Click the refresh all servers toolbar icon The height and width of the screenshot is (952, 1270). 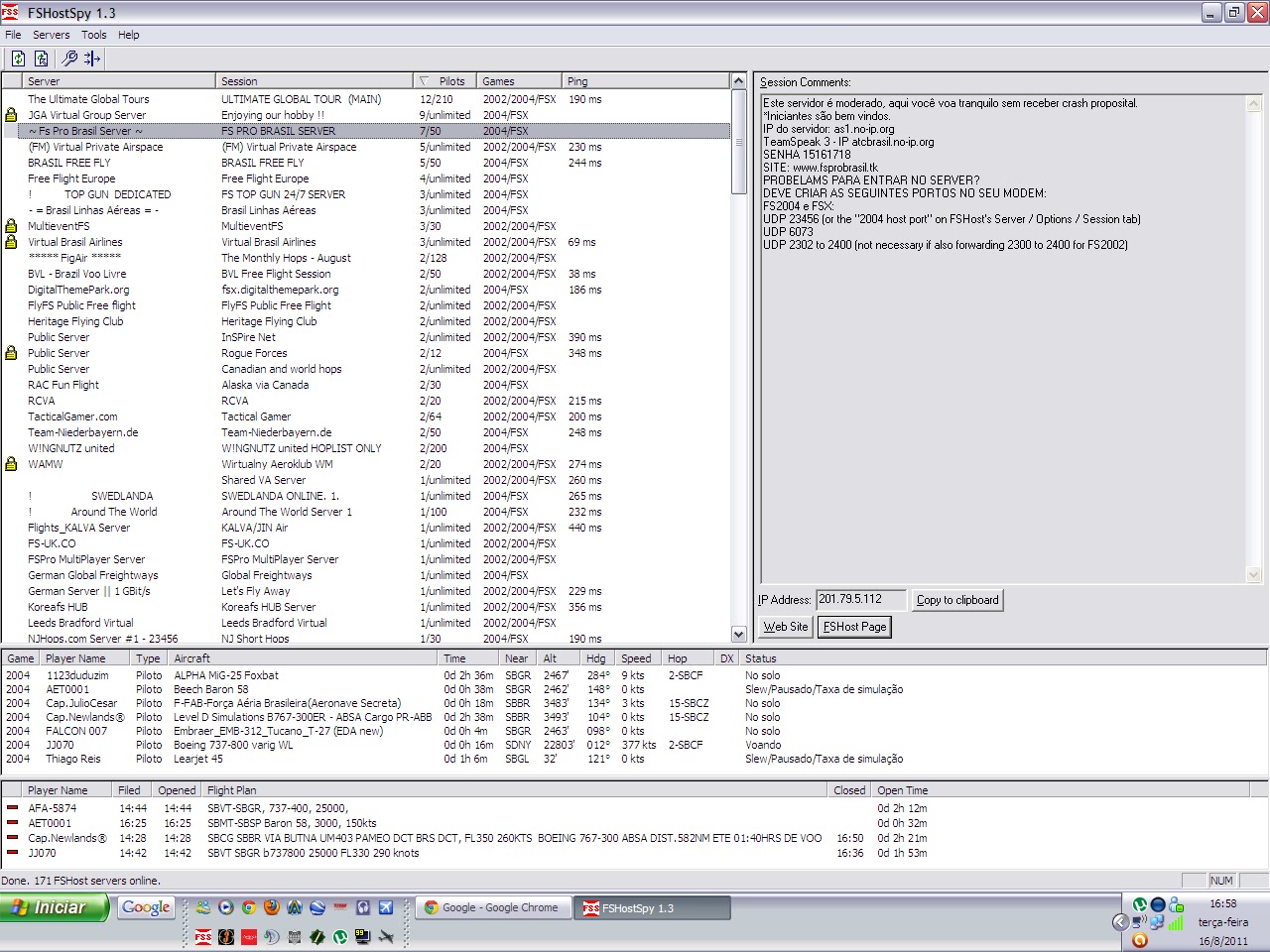[x=18, y=59]
